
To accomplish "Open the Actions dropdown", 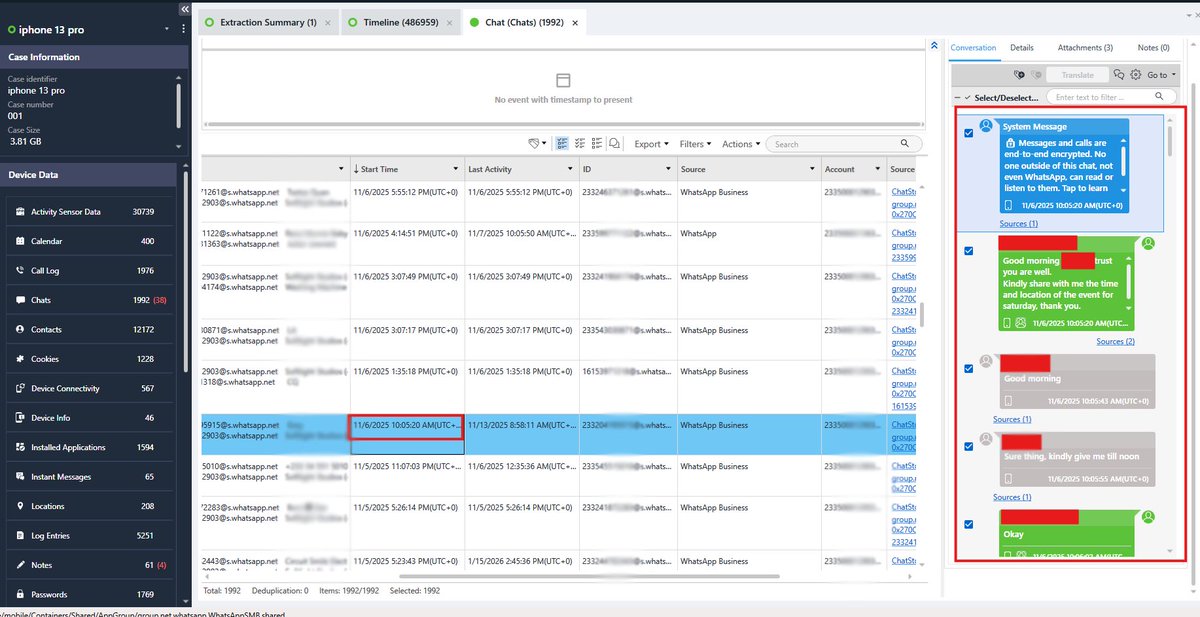I will (741, 144).
